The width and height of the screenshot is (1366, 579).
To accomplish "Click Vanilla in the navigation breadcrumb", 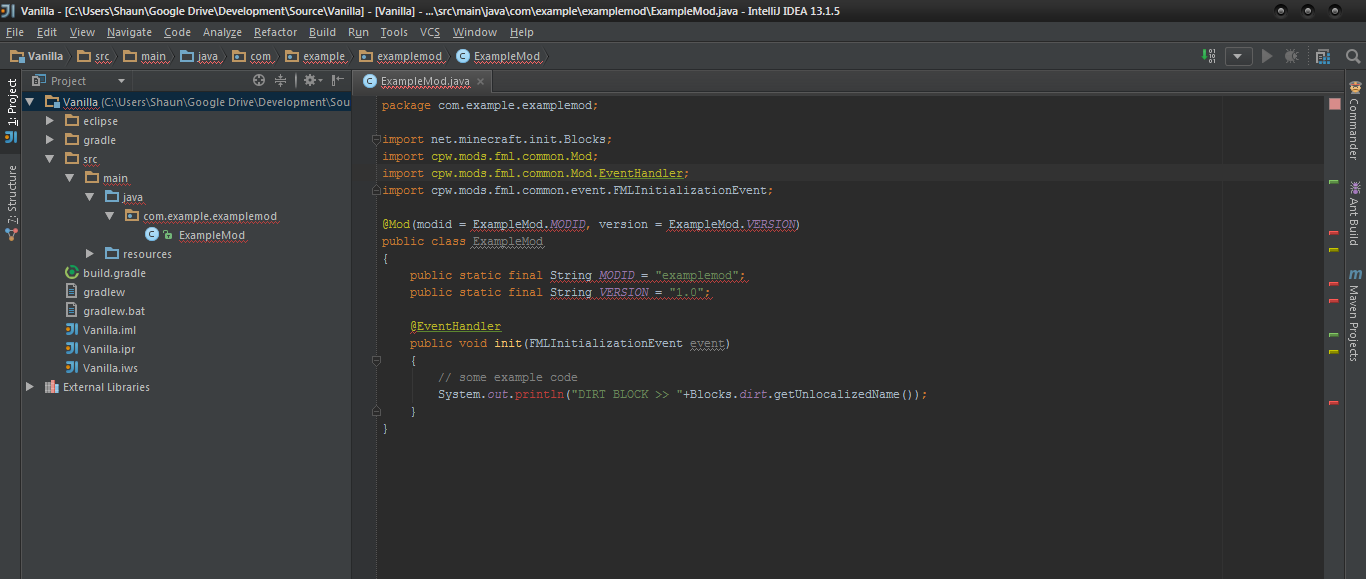I will [37, 56].
